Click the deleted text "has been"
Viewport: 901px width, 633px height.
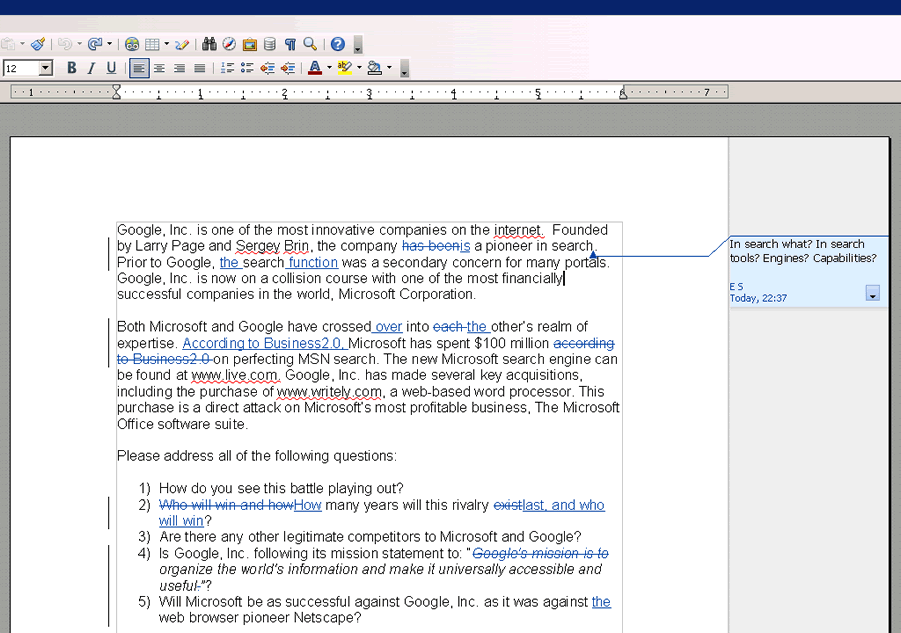[x=430, y=246]
